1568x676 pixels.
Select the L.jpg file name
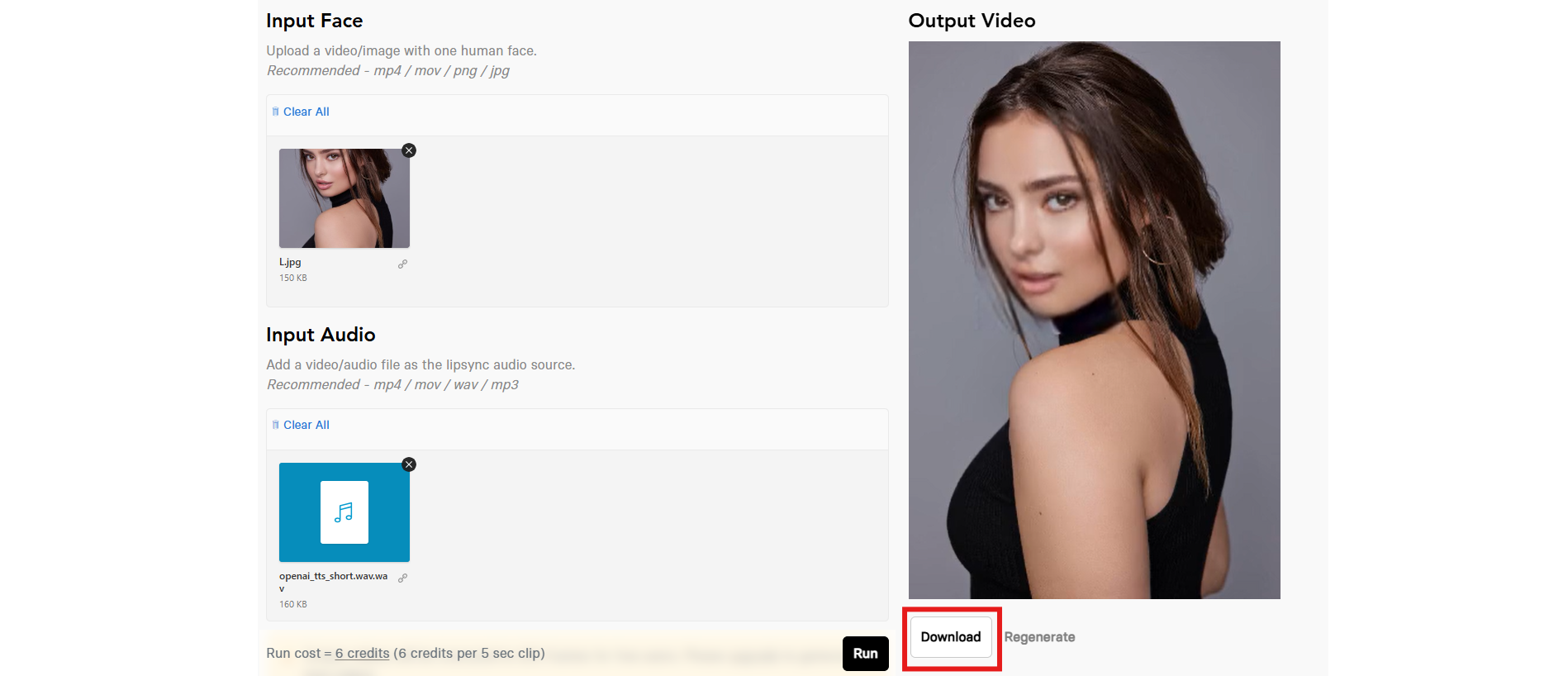290,262
